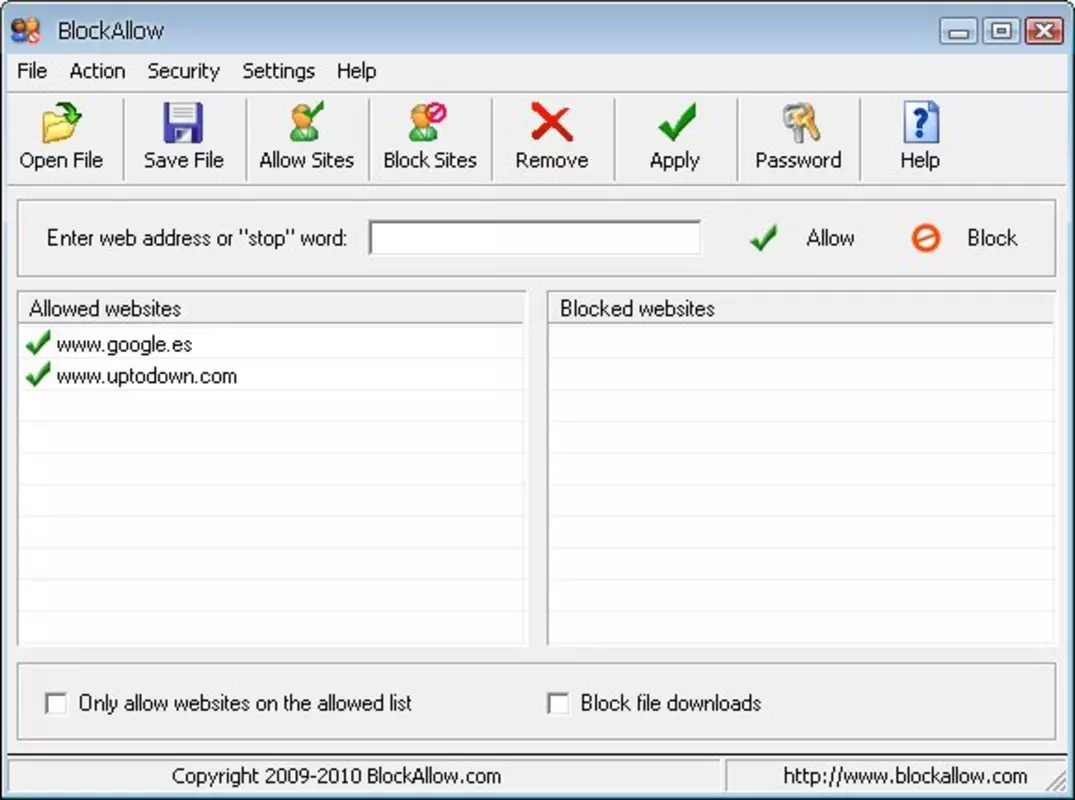This screenshot has width=1075, height=800.
Task: Click the Blocked websites column header
Action: [x=801, y=308]
